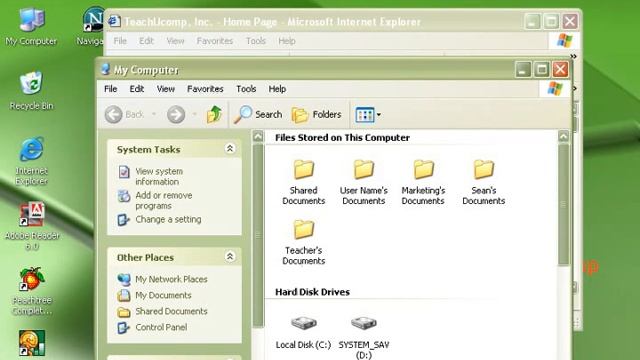This screenshot has width=640, height=360.
Task: Click the right pane vertical scrollbar thumb
Action: [563, 204]
